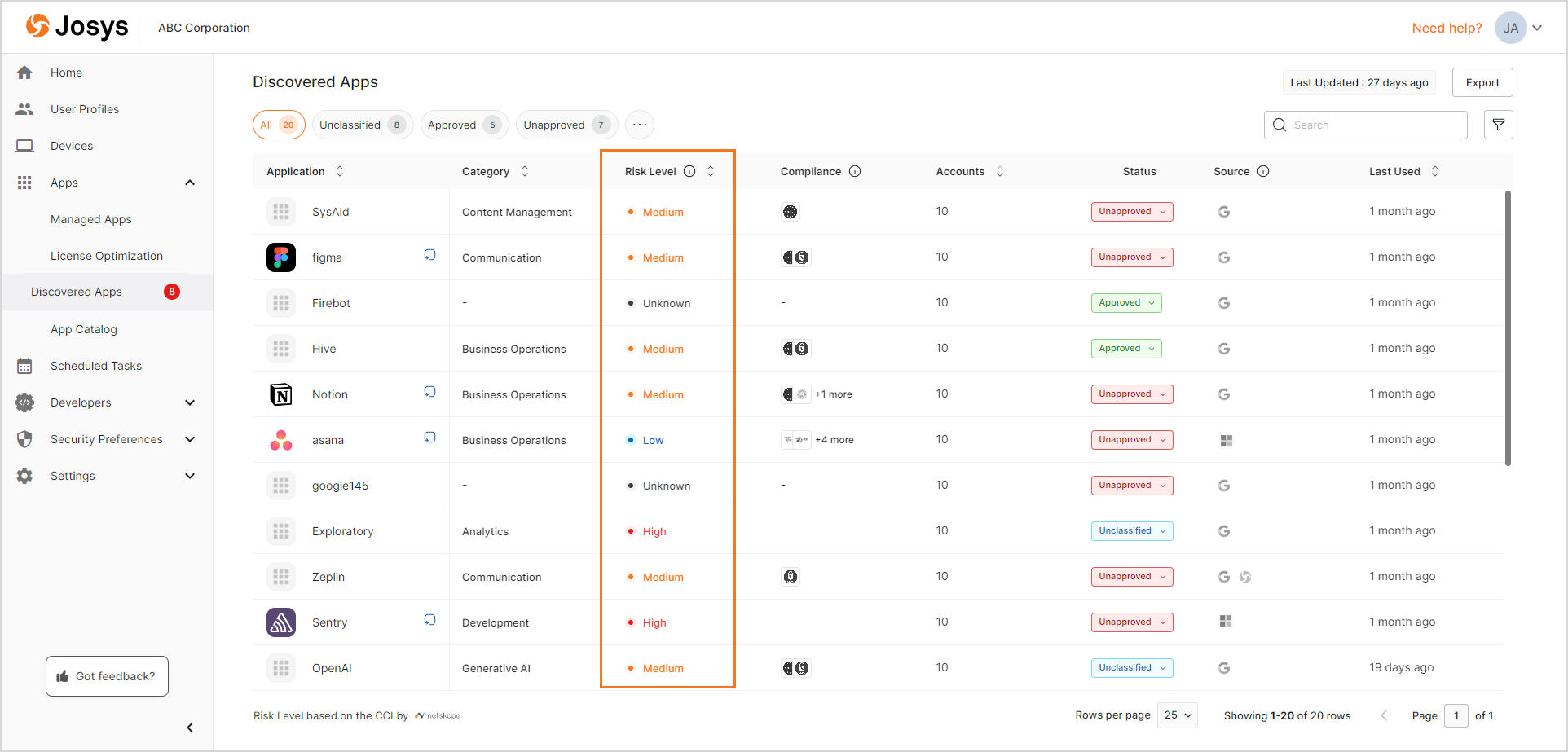
Task: Open App Catalog in the sidebar
Action: point(84,329)
